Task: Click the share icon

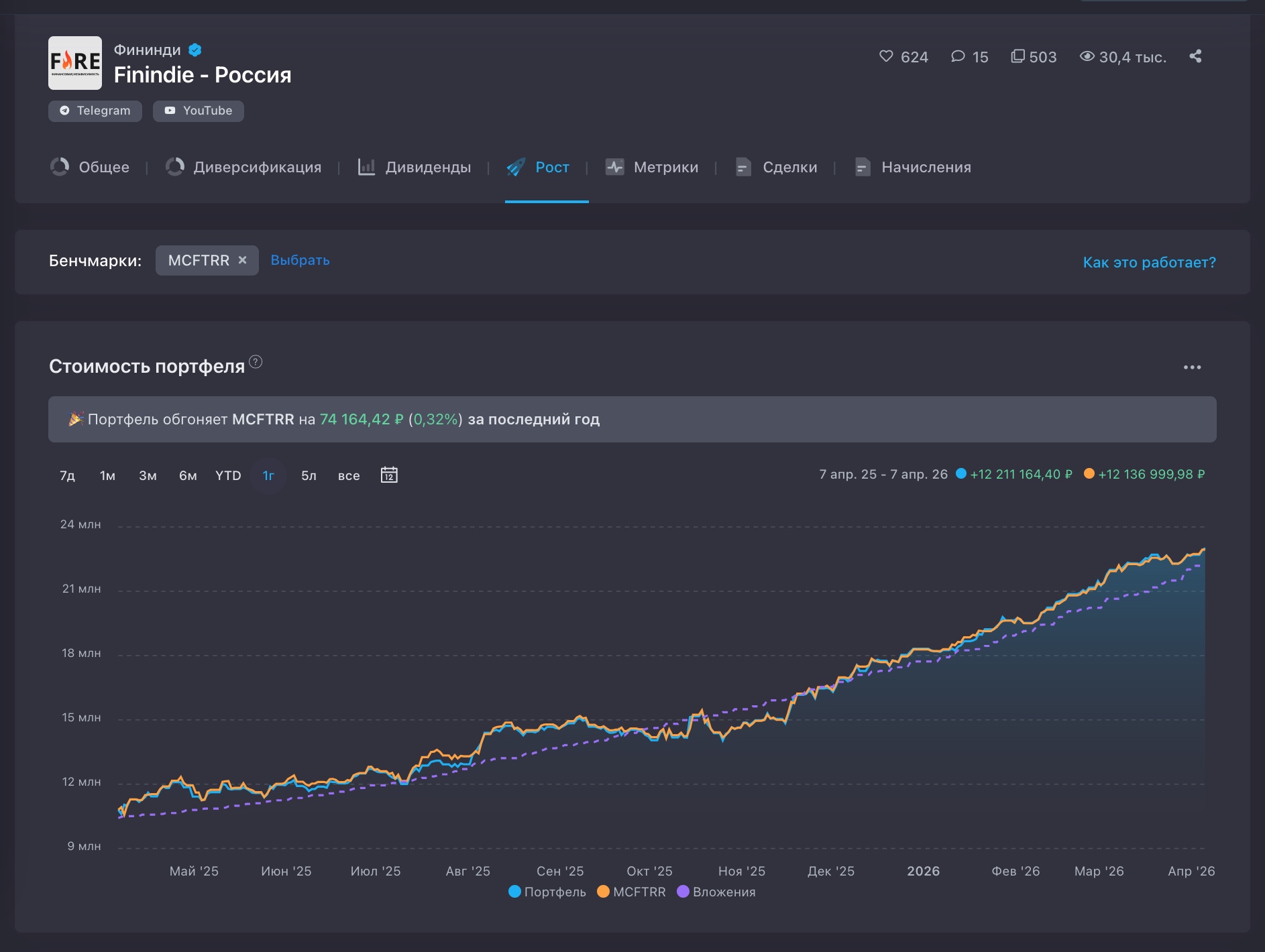Action: pyautogui.click(x=1195, y=56)
